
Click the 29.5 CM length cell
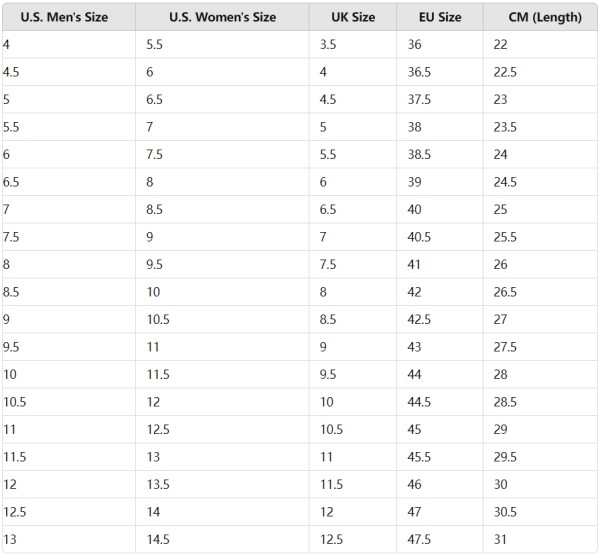(x=506, y=456)
